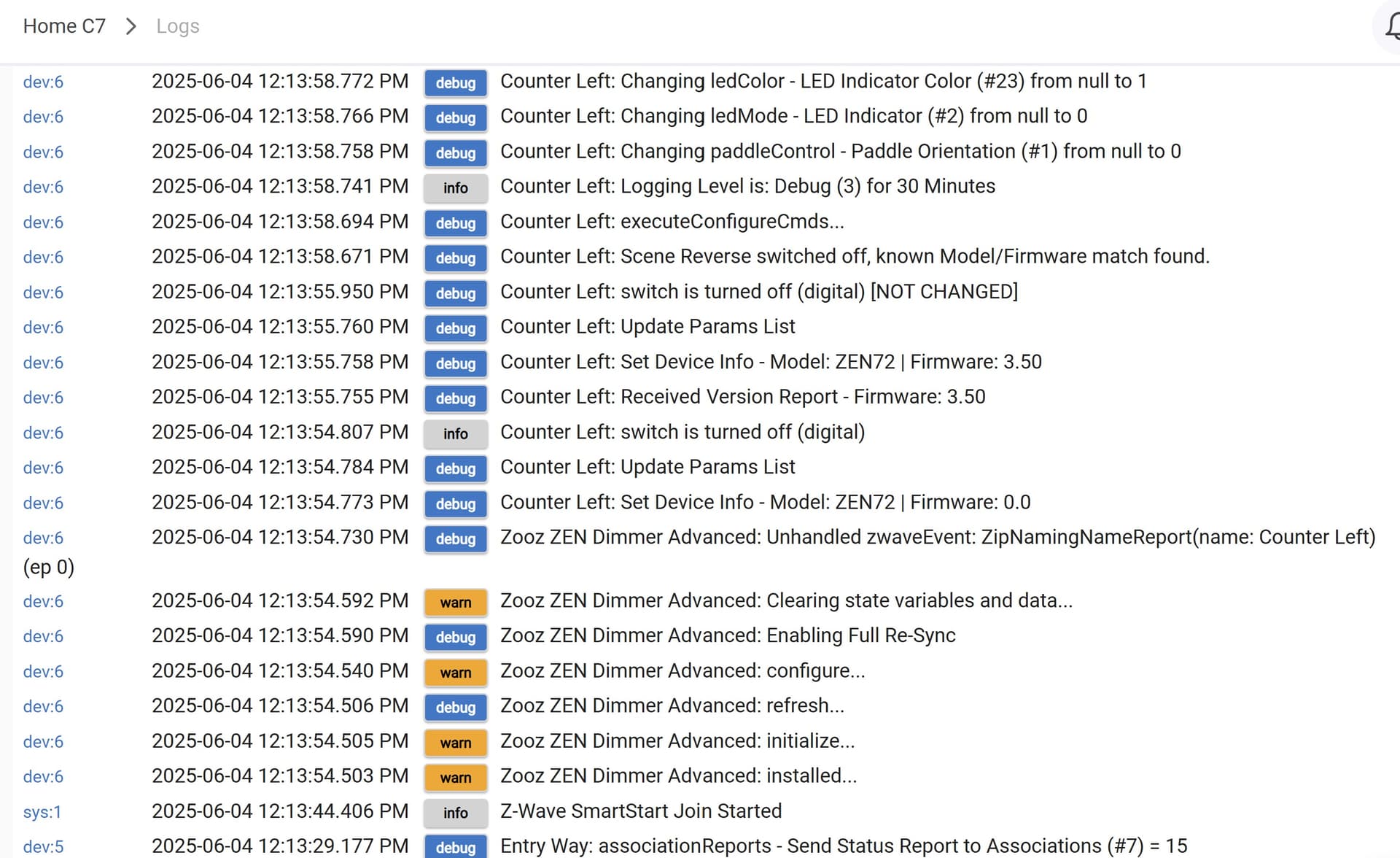The height and width of the screenshot is (858, 1400).
Task: Click info badge on 12:13:54.807 row
Action: pos(456,433)
